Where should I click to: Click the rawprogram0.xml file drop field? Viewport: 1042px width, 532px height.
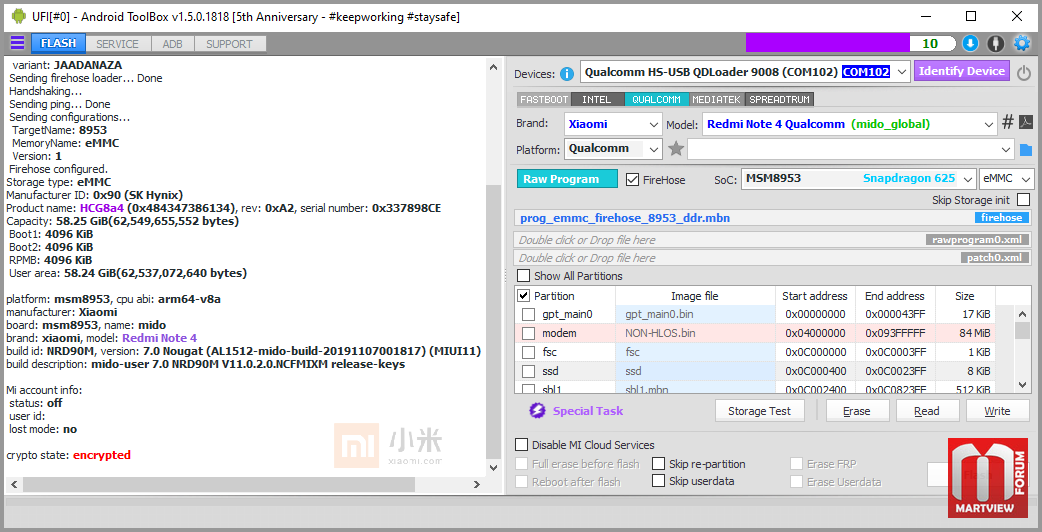pyautogui.click(x=774, y=240)
